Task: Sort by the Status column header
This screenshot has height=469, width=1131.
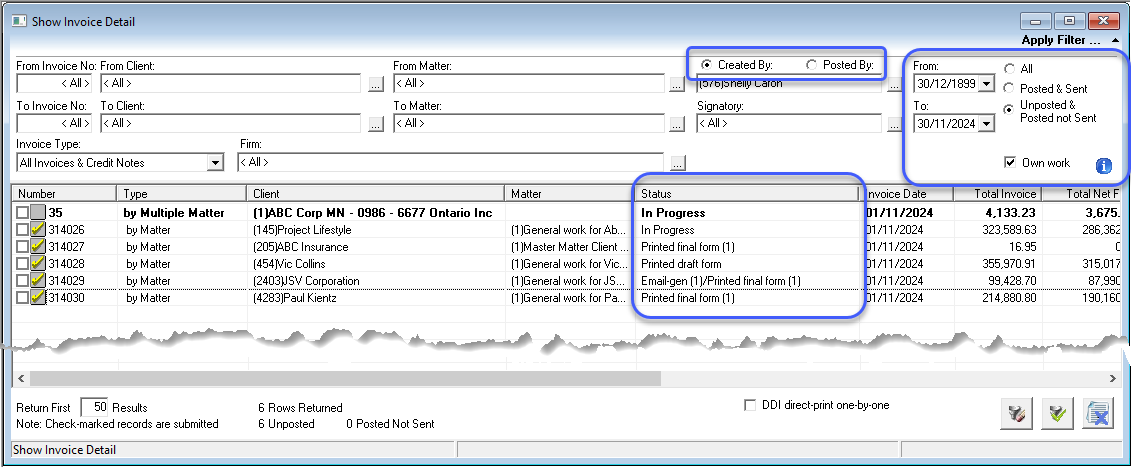Action: tap(747, 193)
